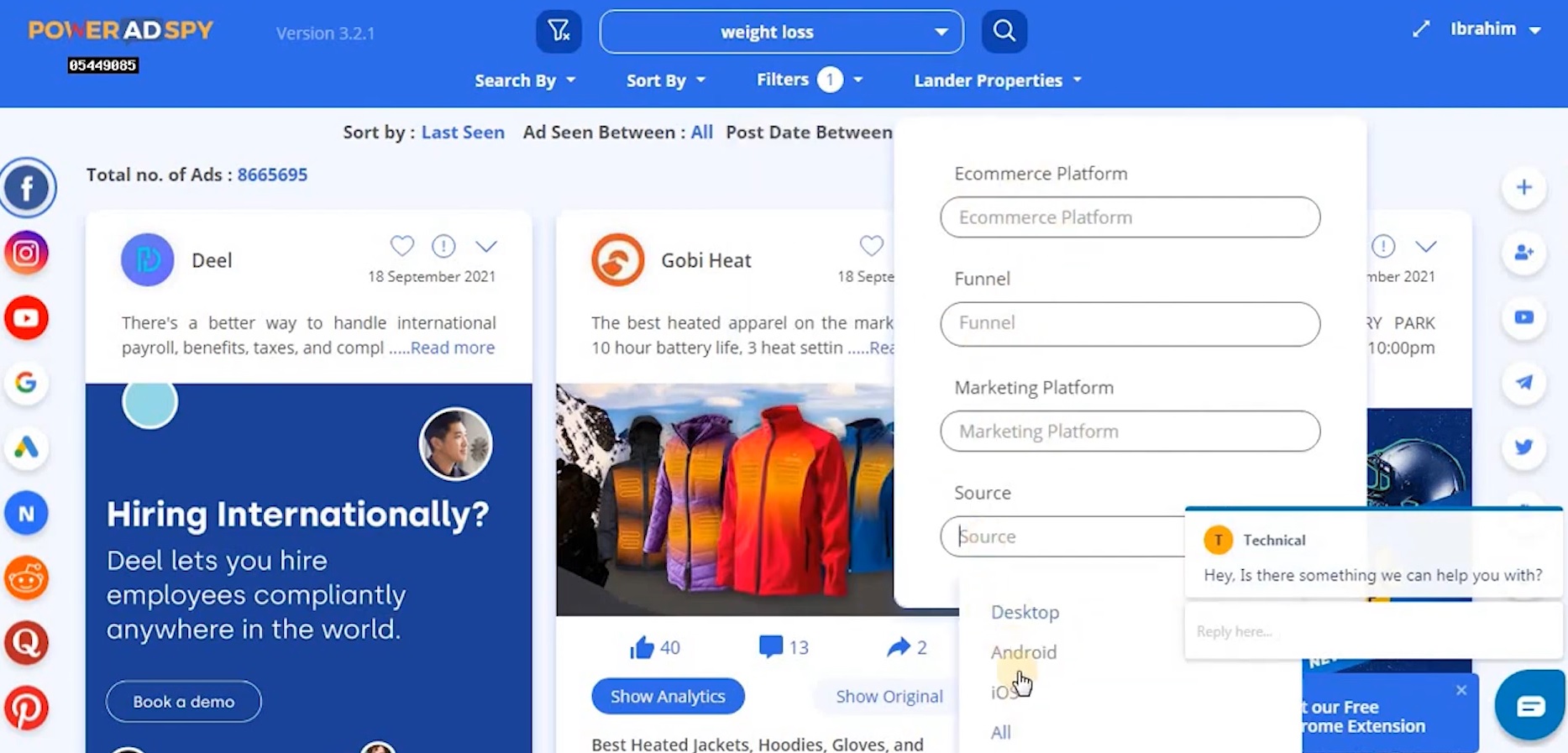This screenshot has width=1568, height=753.
Task: Report the Deel ad via exclamation icon
Action: coord(443,246)
